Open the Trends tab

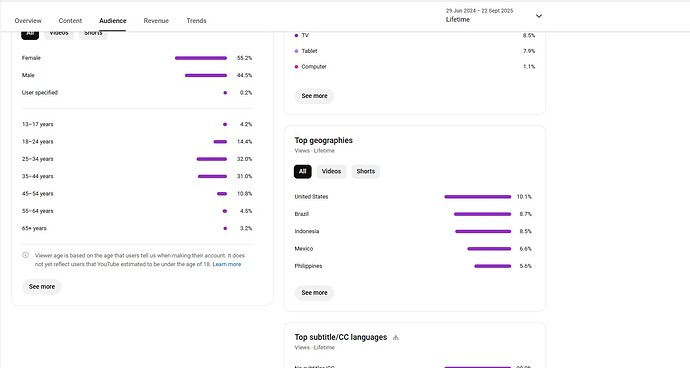196,21
